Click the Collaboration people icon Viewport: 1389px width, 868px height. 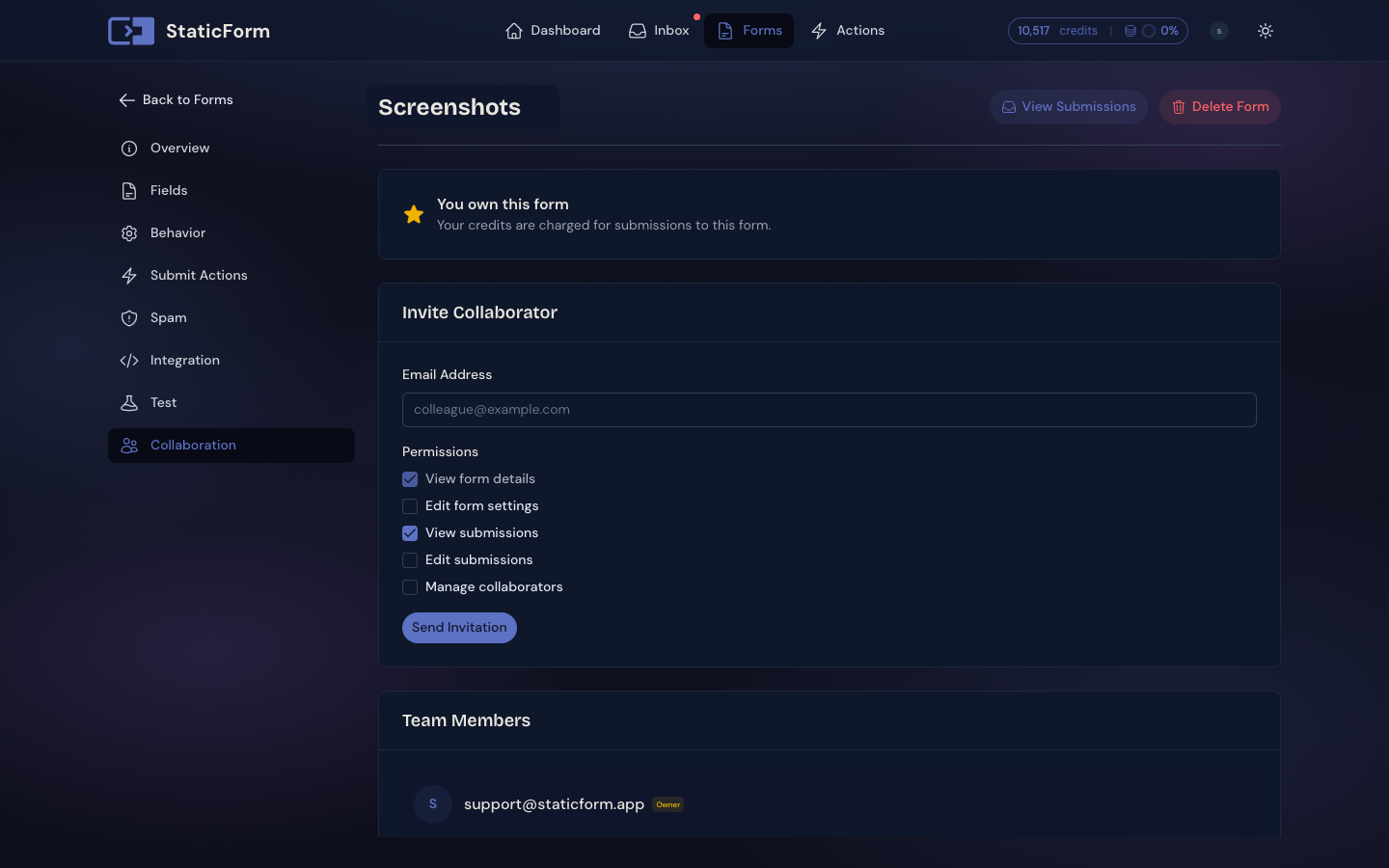[129, 446]
